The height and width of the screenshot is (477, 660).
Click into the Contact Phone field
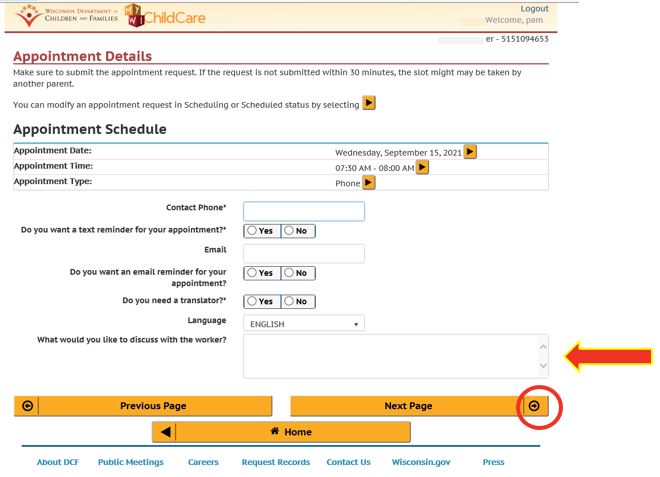click(304, 211)
